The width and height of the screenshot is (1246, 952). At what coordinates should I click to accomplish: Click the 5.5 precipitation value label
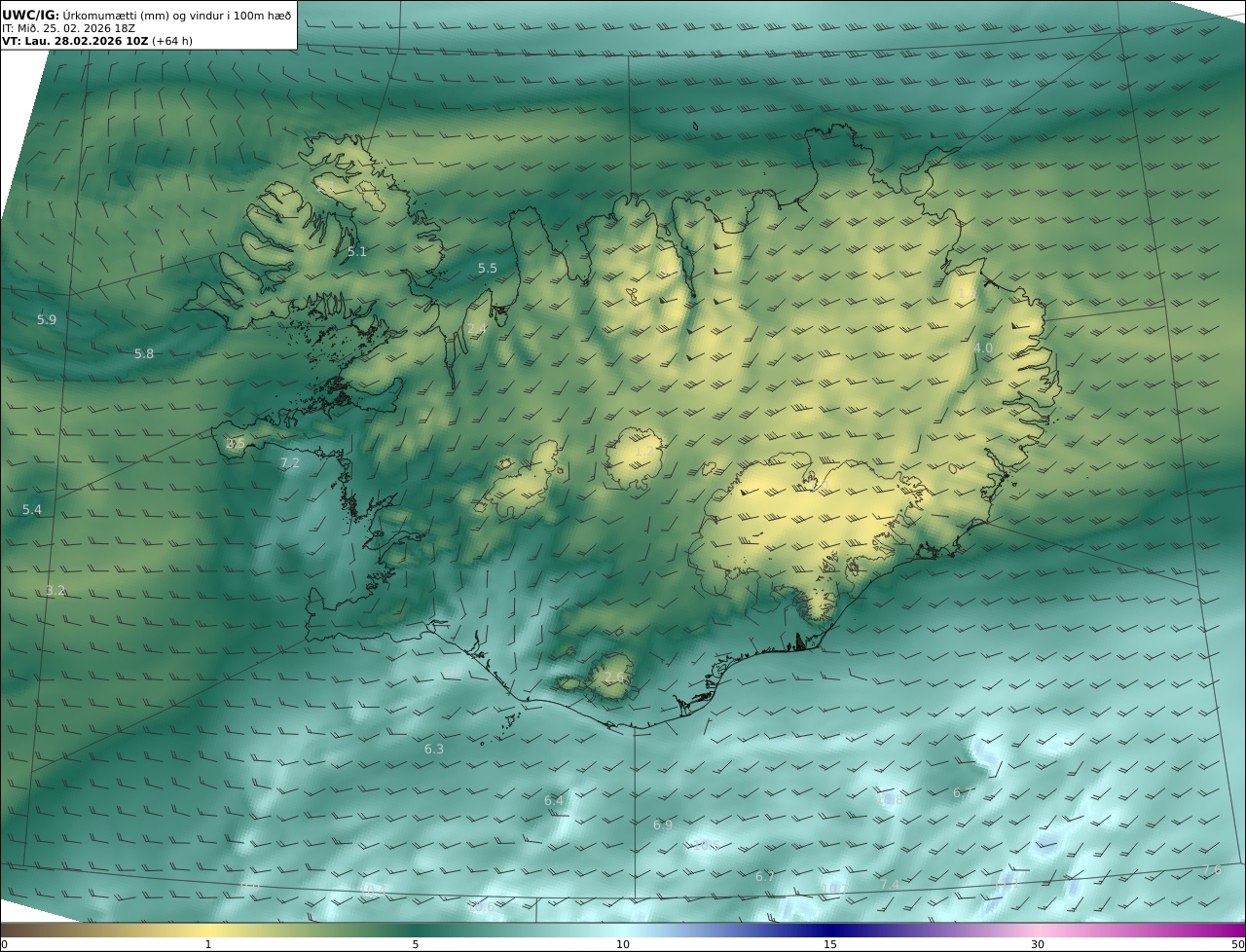(487, 268)
